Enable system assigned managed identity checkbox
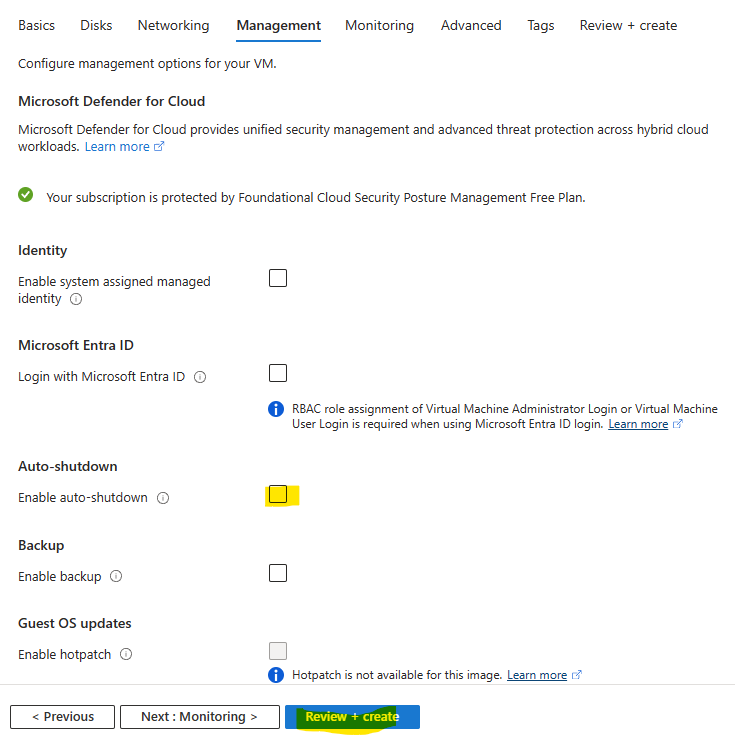This screenshot has height=739, width=735. tap(278, 278)
